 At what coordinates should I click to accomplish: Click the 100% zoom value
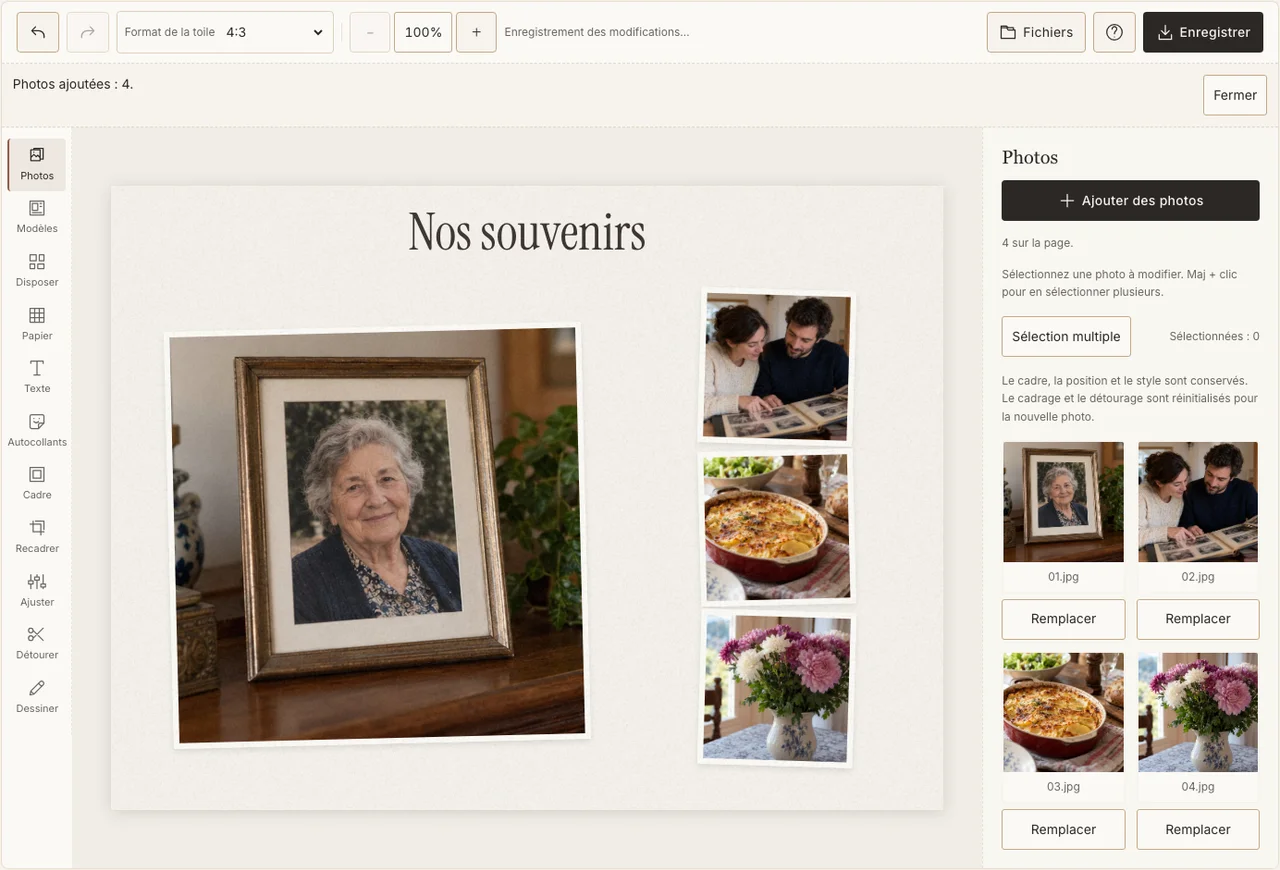point(423,32)
